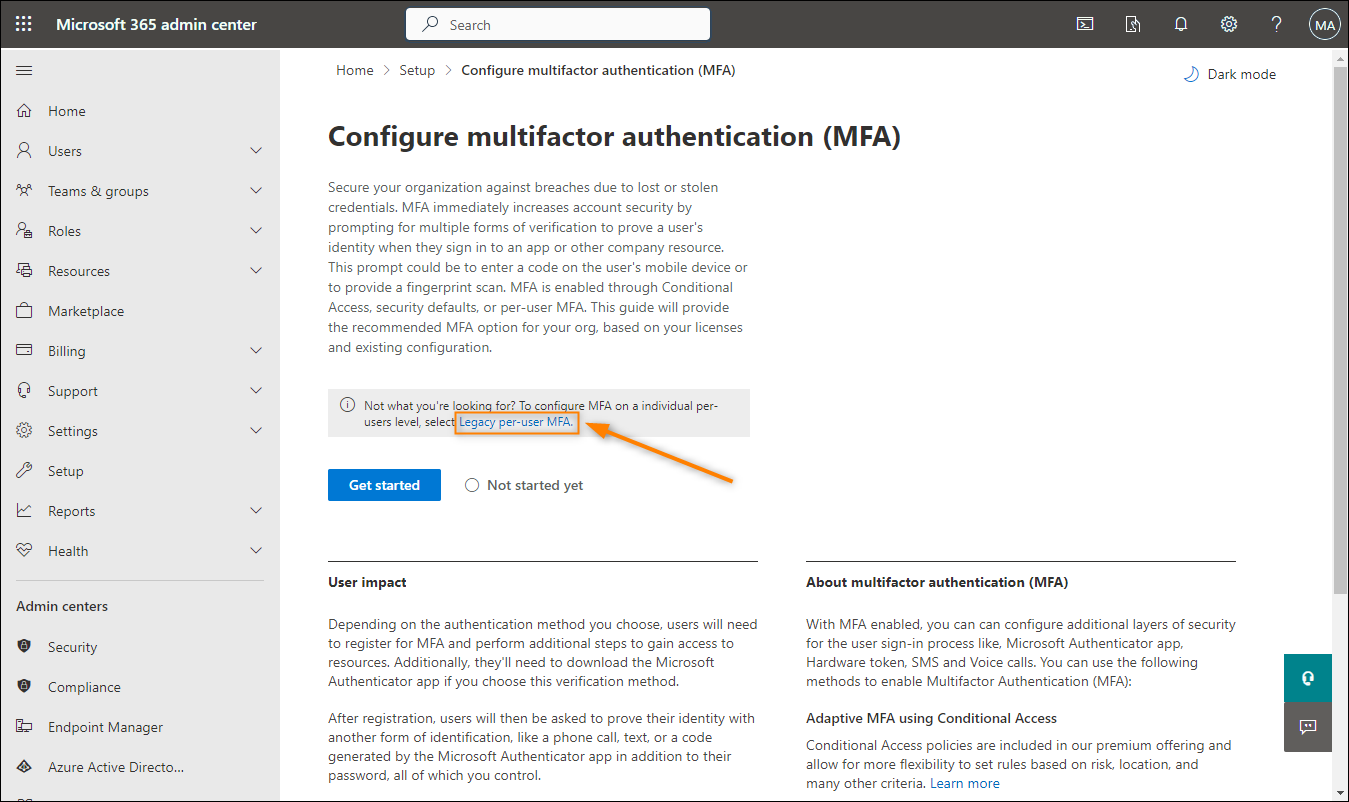Open the Cloud Shell icon in header
Image resolution: width=1349 pixels, height=802 pixels.
(1085, 24)
